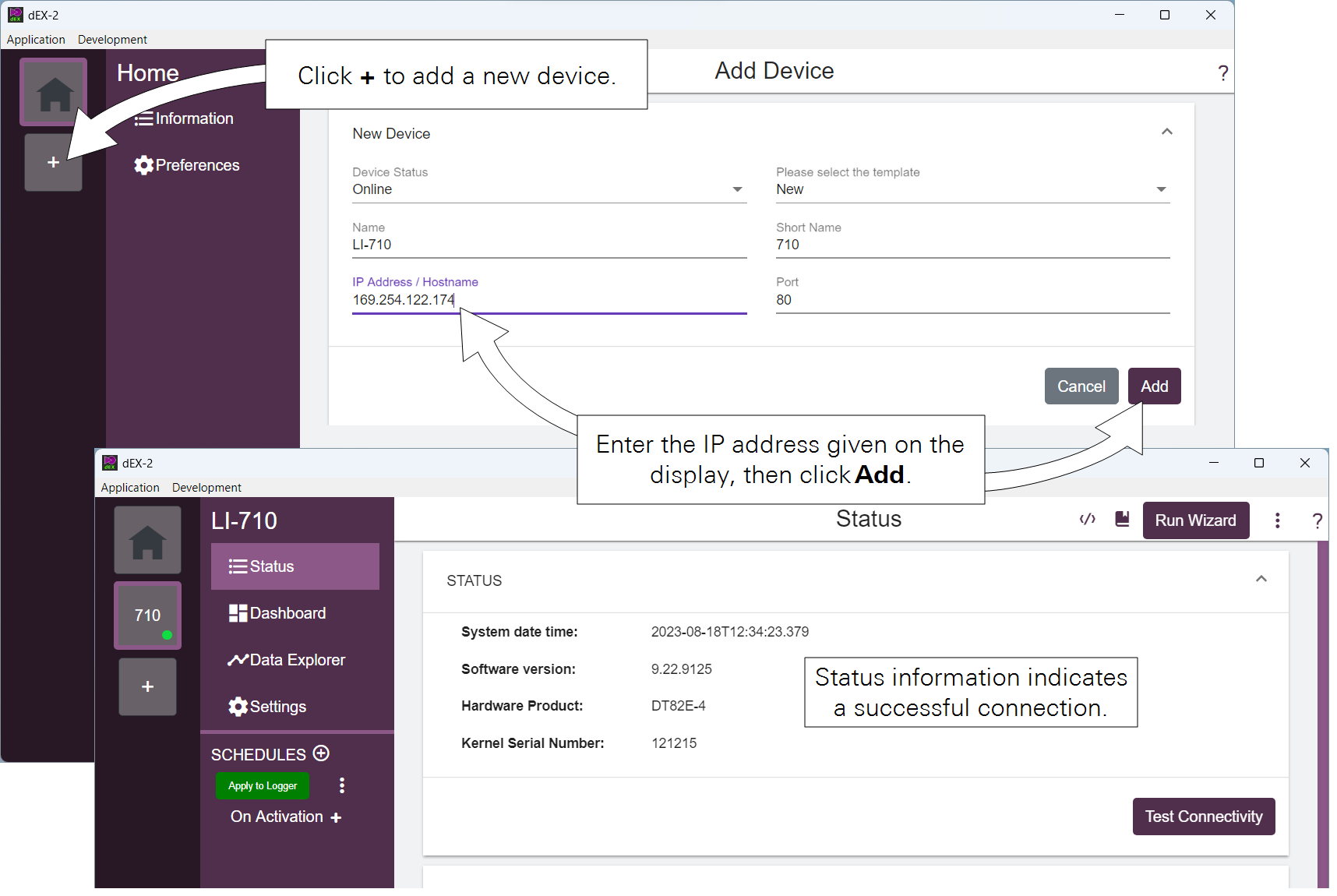Image resolution: width=1337 pixels, height=896 pixels.
Task: Click the software version 9.22.9125
Action: 682,669
